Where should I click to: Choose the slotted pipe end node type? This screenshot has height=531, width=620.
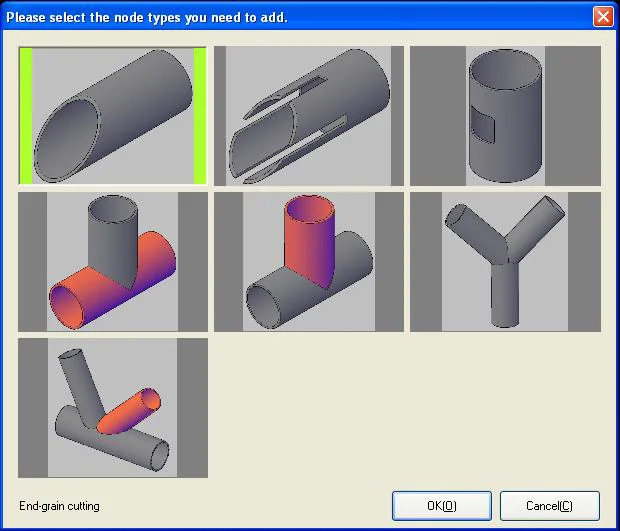(309, 116)
